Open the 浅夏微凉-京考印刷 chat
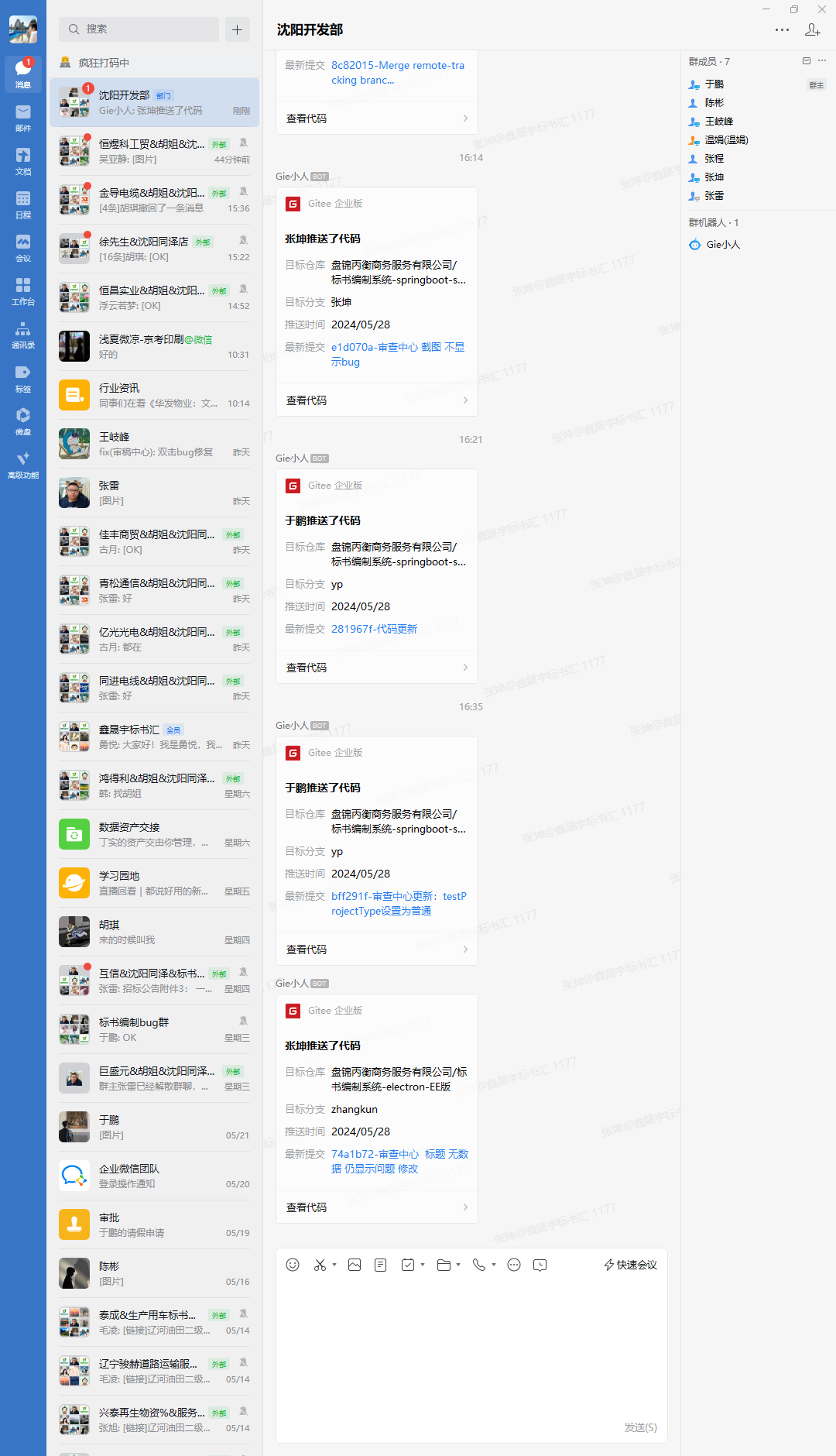 (155, 346)
